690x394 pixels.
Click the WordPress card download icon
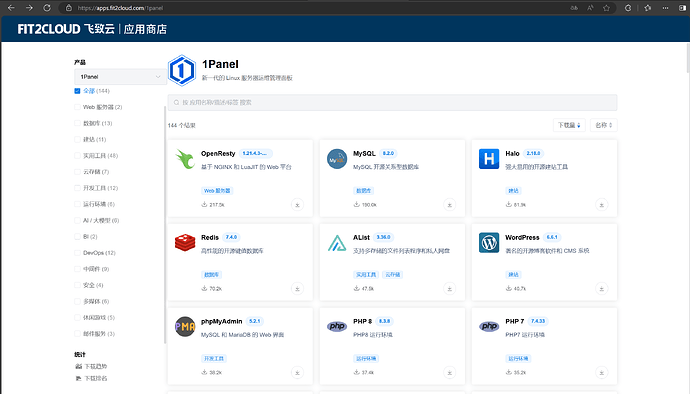click(602, 289)
